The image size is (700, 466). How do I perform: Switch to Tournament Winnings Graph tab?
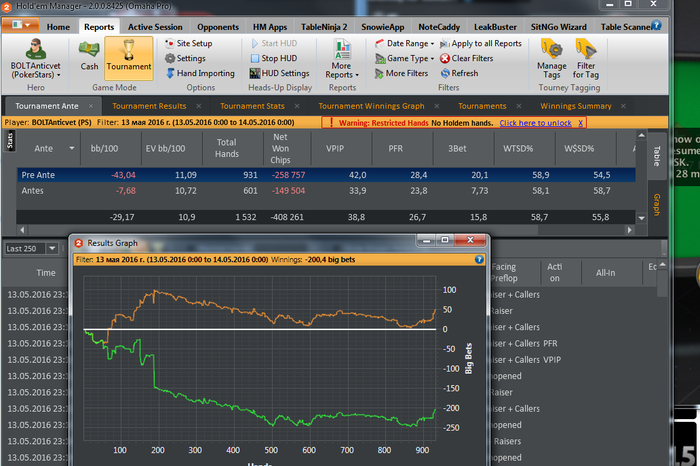point(371,106)
